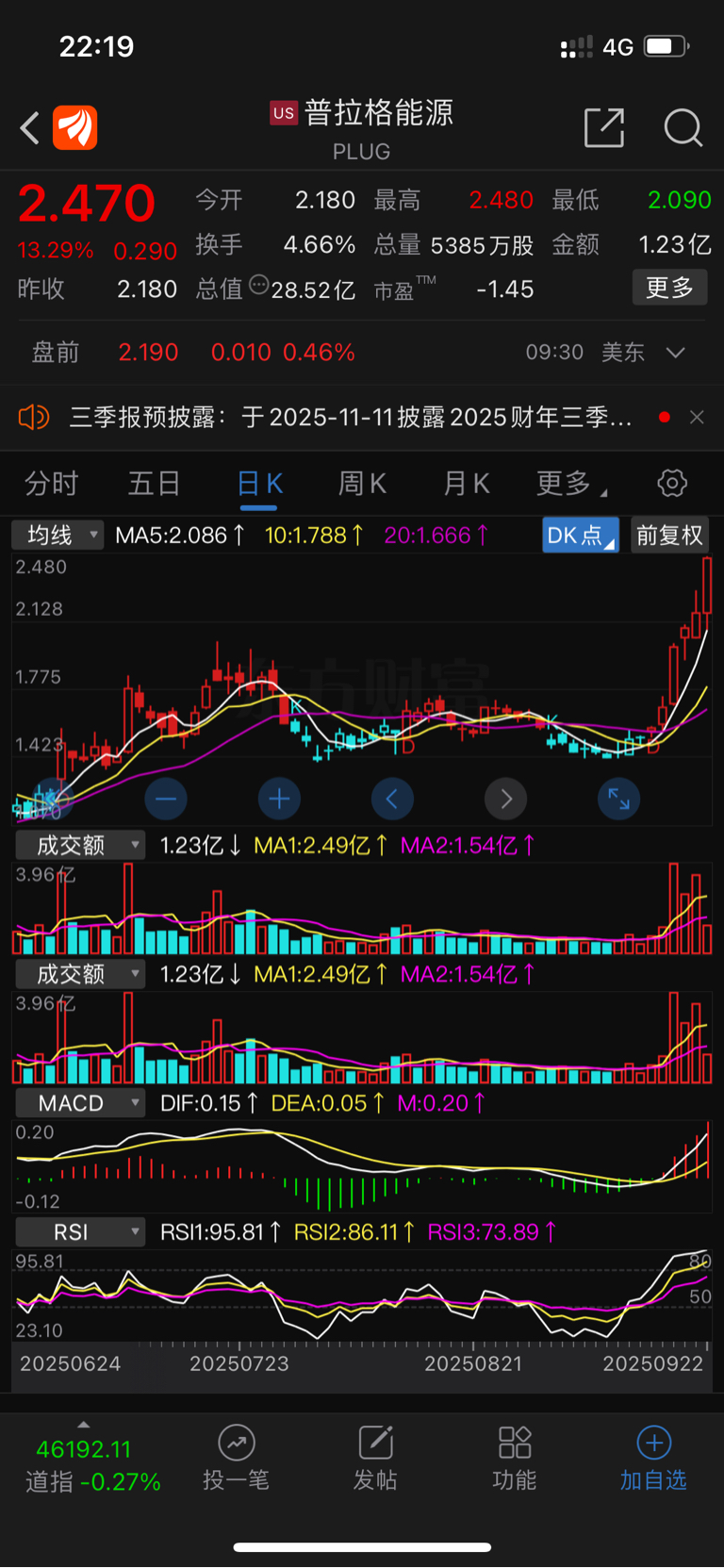Shift chart right with arrow button
This screenshot has width=724, height=1568.
click(505, 800)
